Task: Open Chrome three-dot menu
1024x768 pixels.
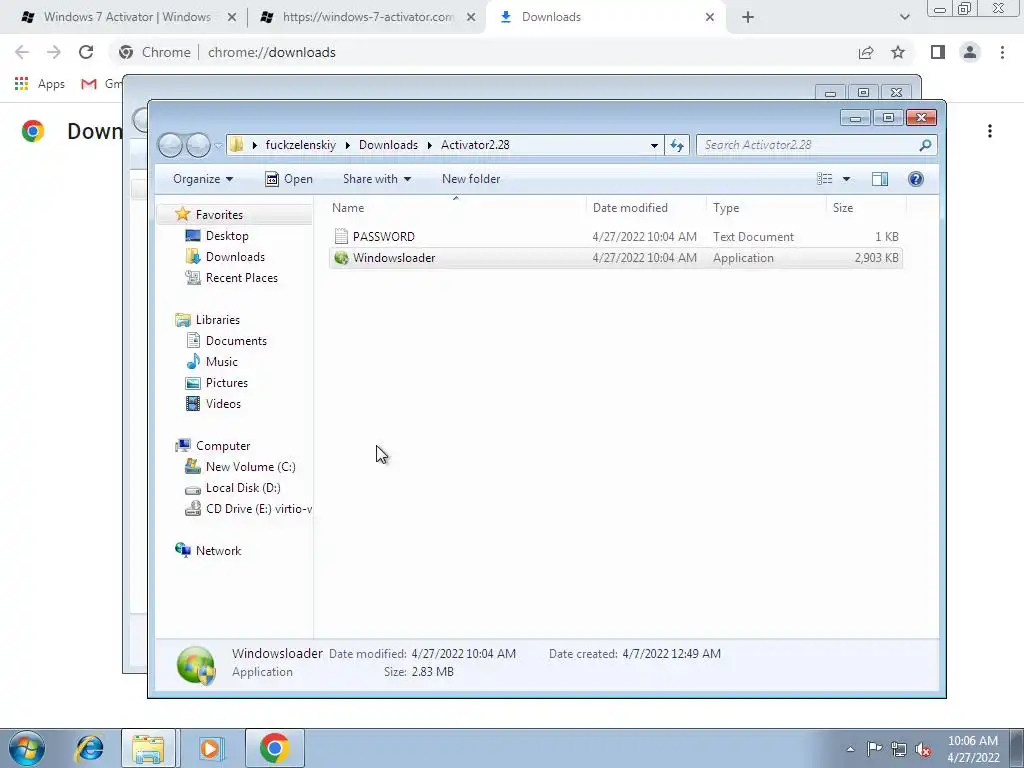Action: pos(1002,52)
